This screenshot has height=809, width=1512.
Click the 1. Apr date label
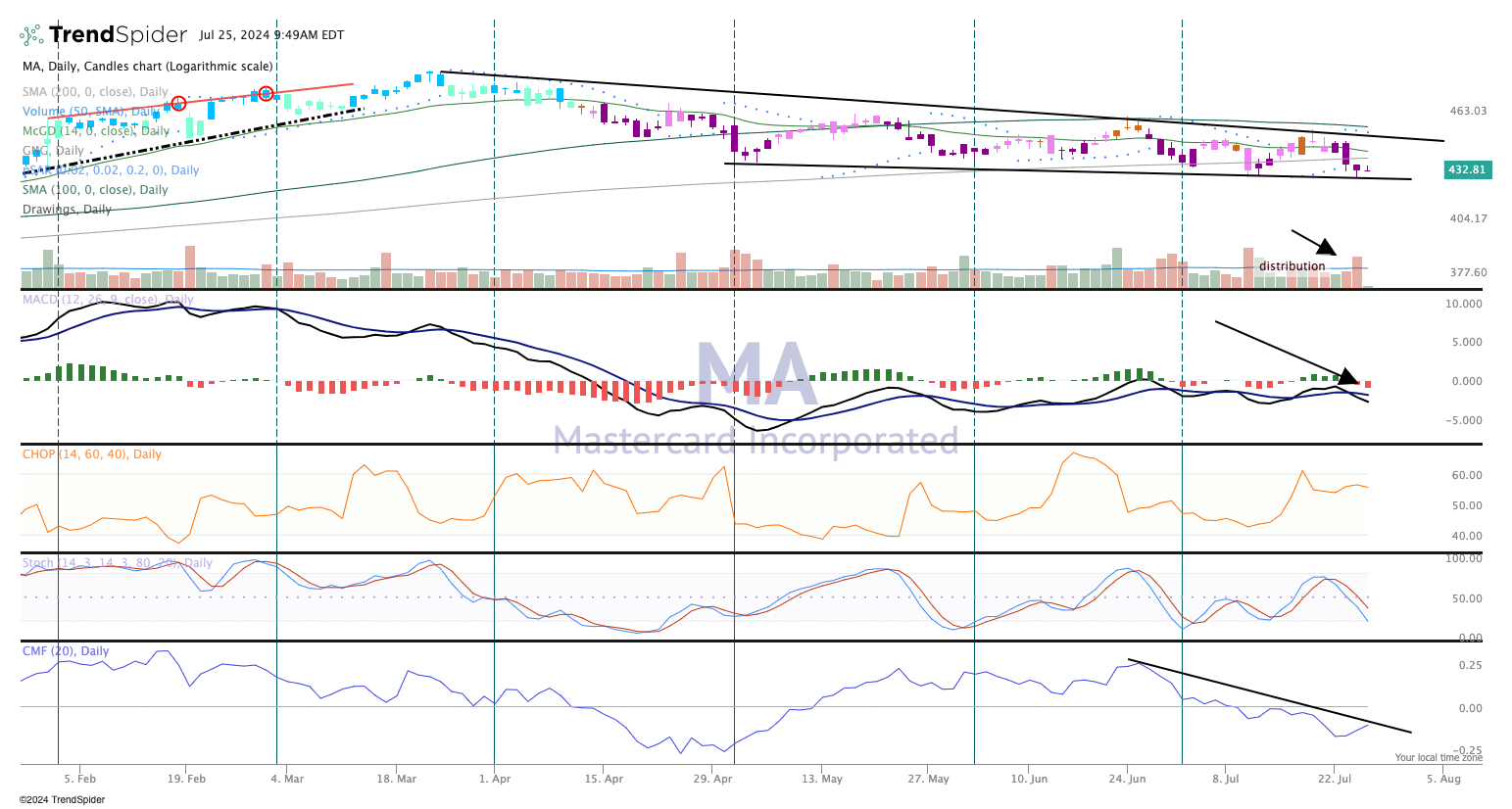[x=495, y=780]
